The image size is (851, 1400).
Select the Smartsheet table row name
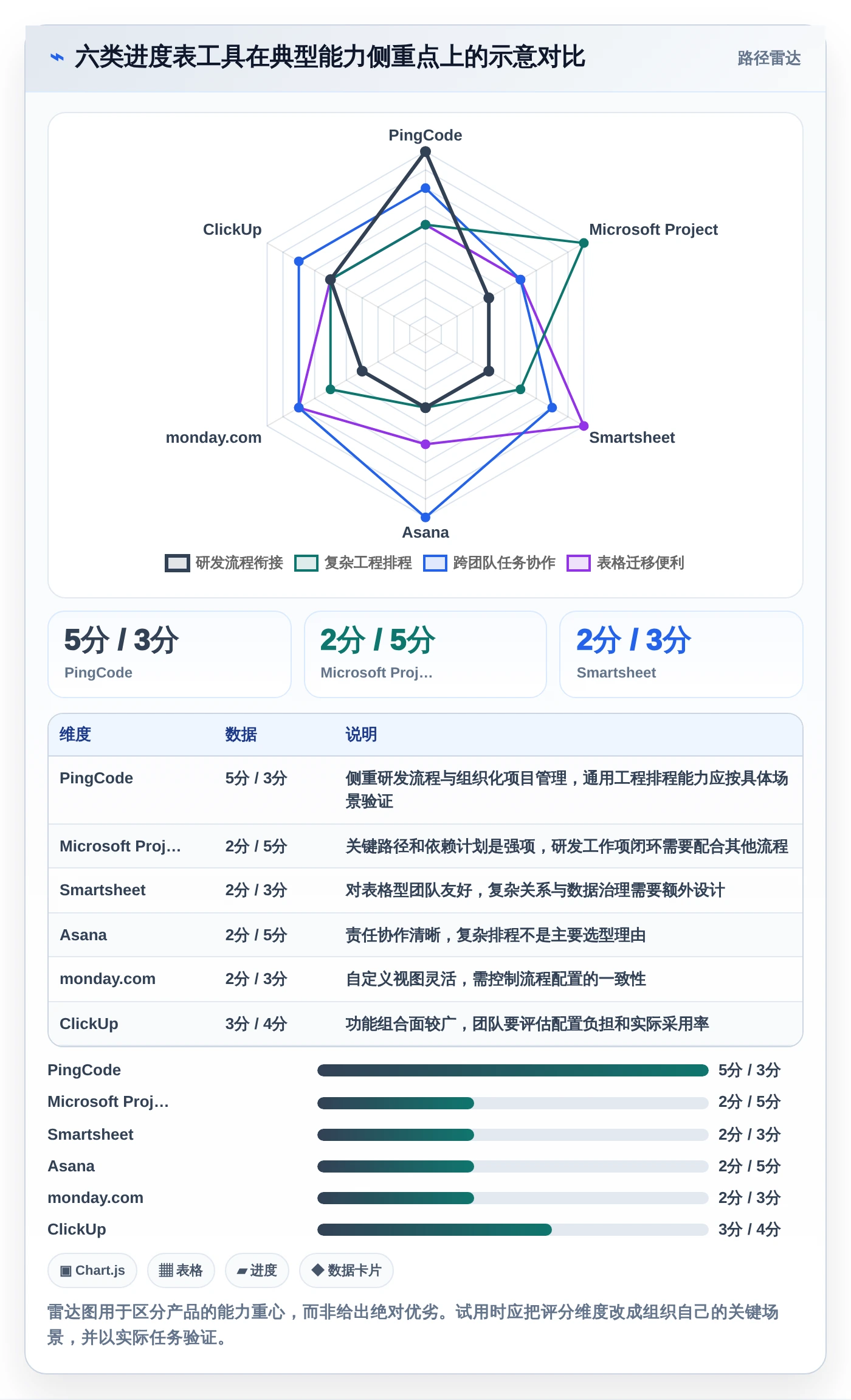[x=103, y=890]
